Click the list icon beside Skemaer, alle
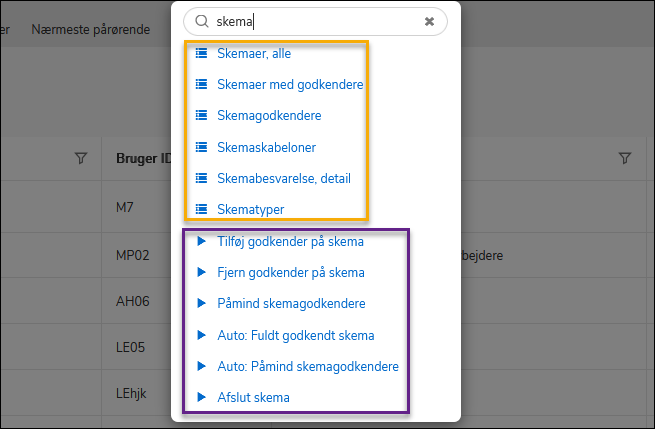The height and width of the screenshot is (429, 655). pyautogui.click(x=201, y=54)
